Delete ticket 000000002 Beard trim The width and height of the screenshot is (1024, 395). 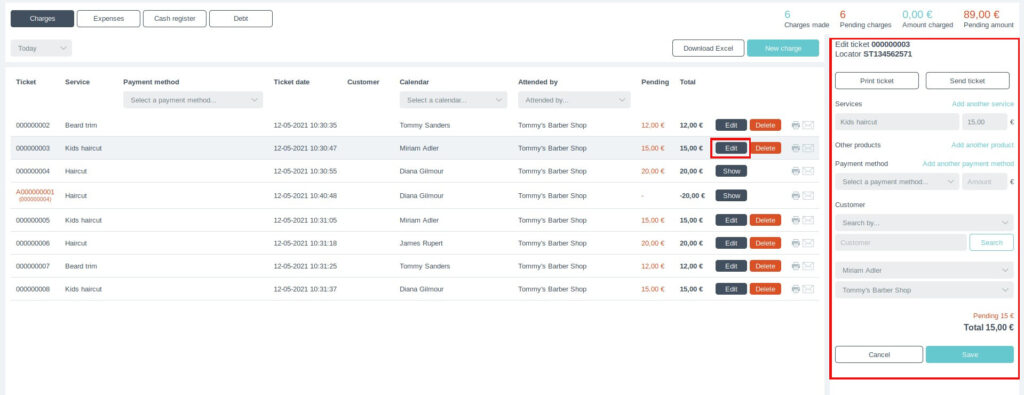tap(765, 125)
